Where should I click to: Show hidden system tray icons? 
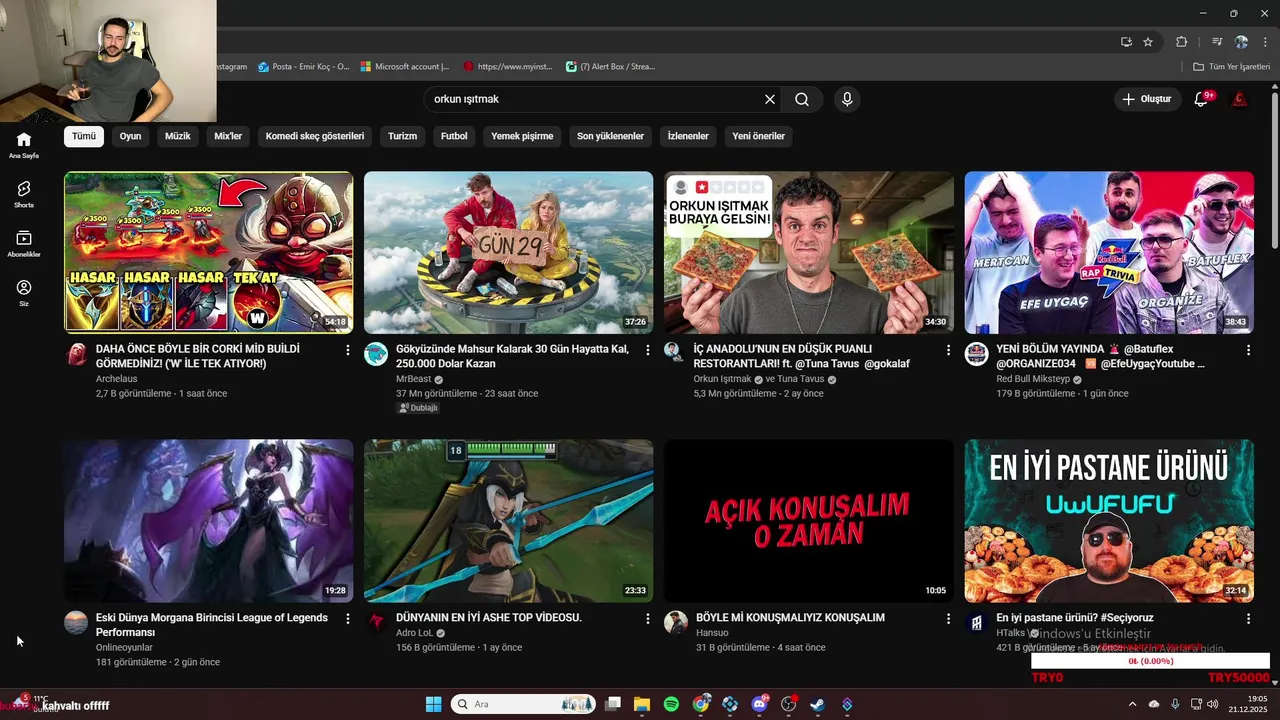[1132, 704]
